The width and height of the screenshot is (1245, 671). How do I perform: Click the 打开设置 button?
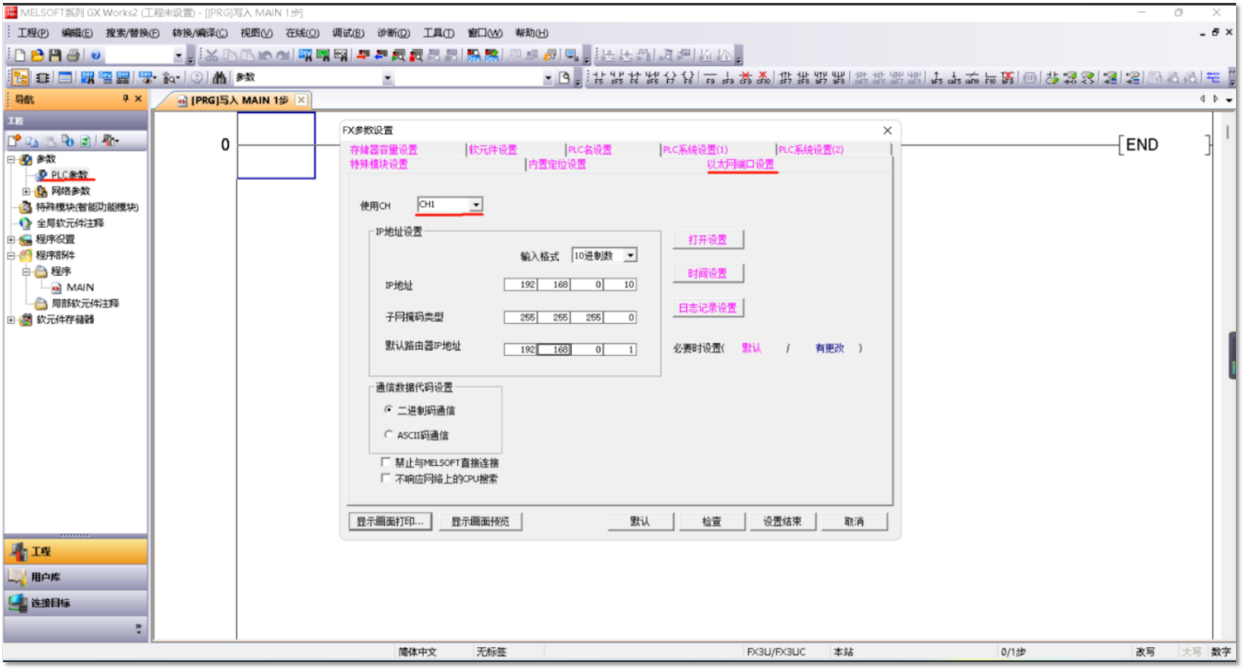708,240
